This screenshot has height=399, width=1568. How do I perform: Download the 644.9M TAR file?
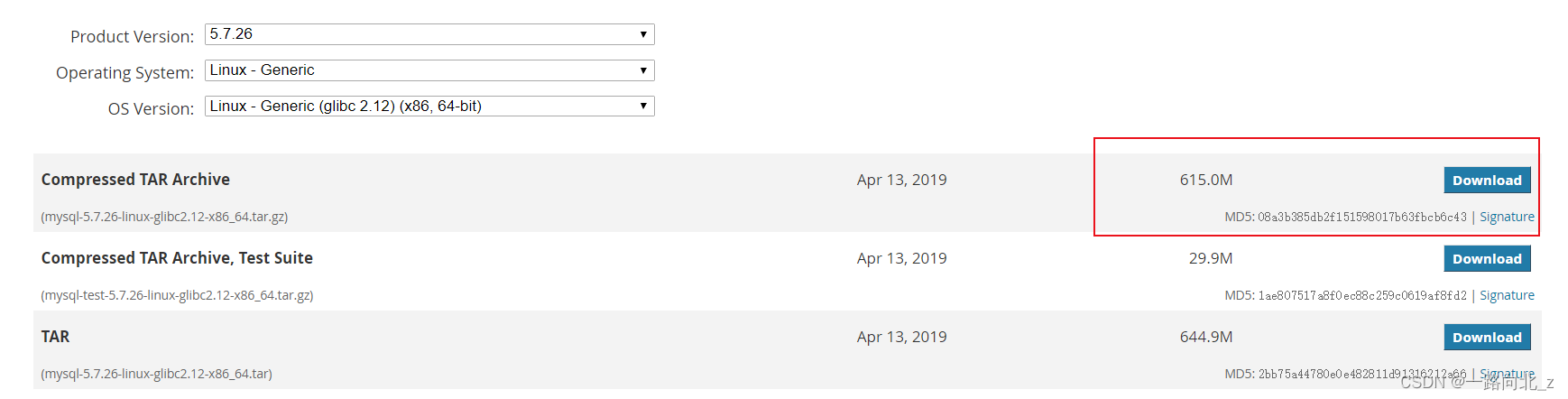(x=1486, y=338)
